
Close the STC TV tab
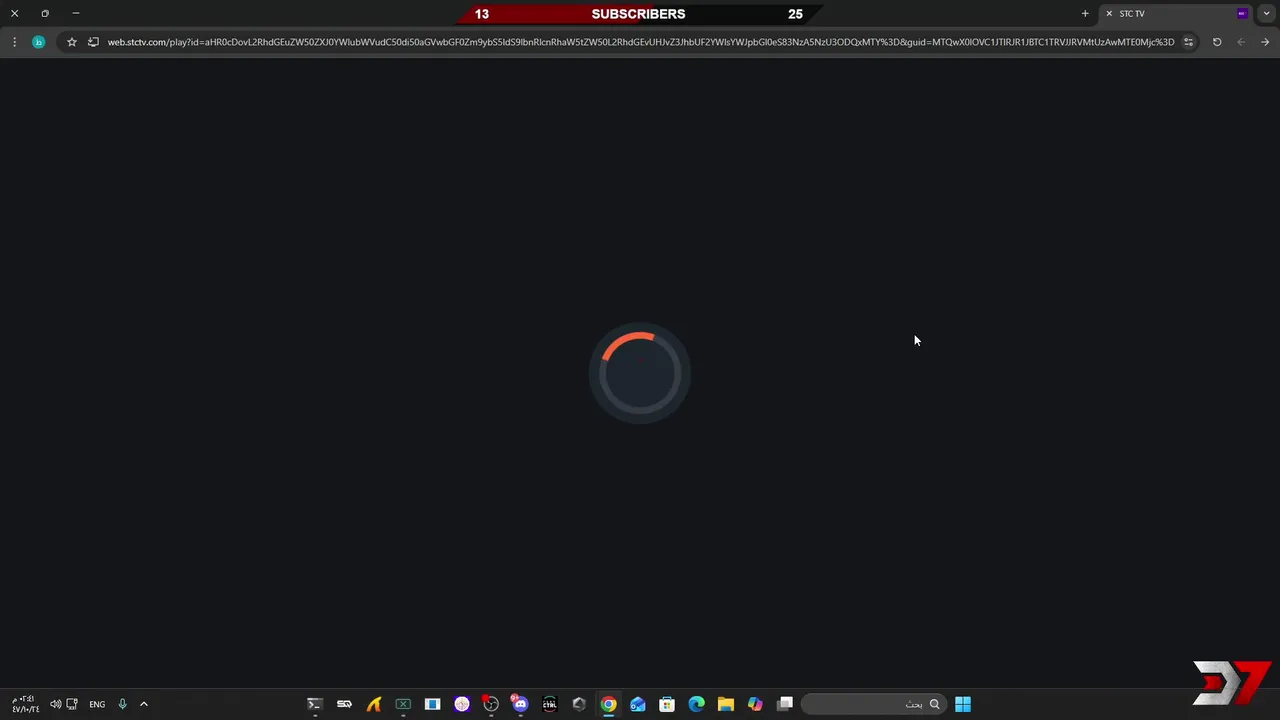[1109, 14]
